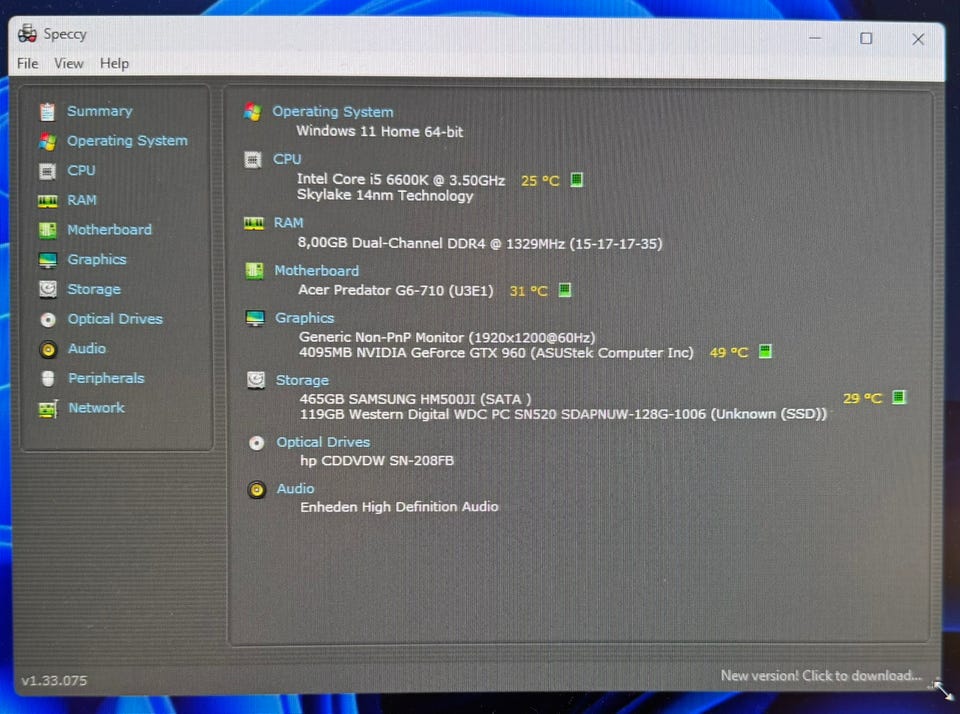960x714 pixels.
Task: Open the Operating System heading link in summary
Action: (x=333, y=112)
